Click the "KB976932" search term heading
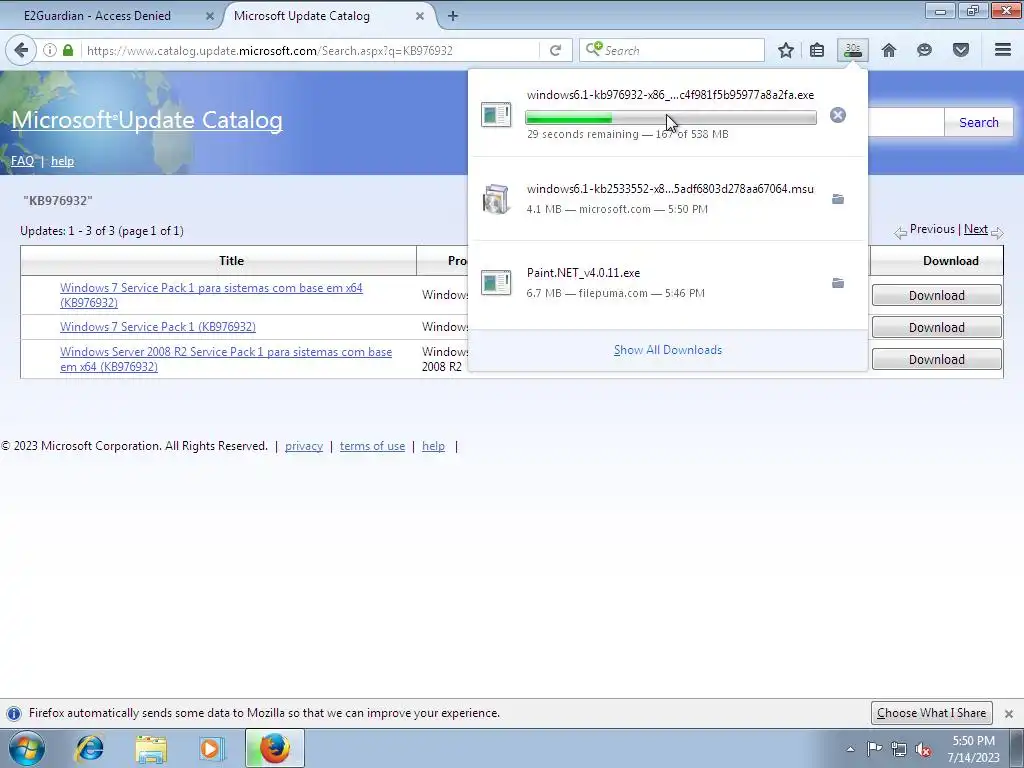Screen dimensions: 1024x768 point(57,200)
